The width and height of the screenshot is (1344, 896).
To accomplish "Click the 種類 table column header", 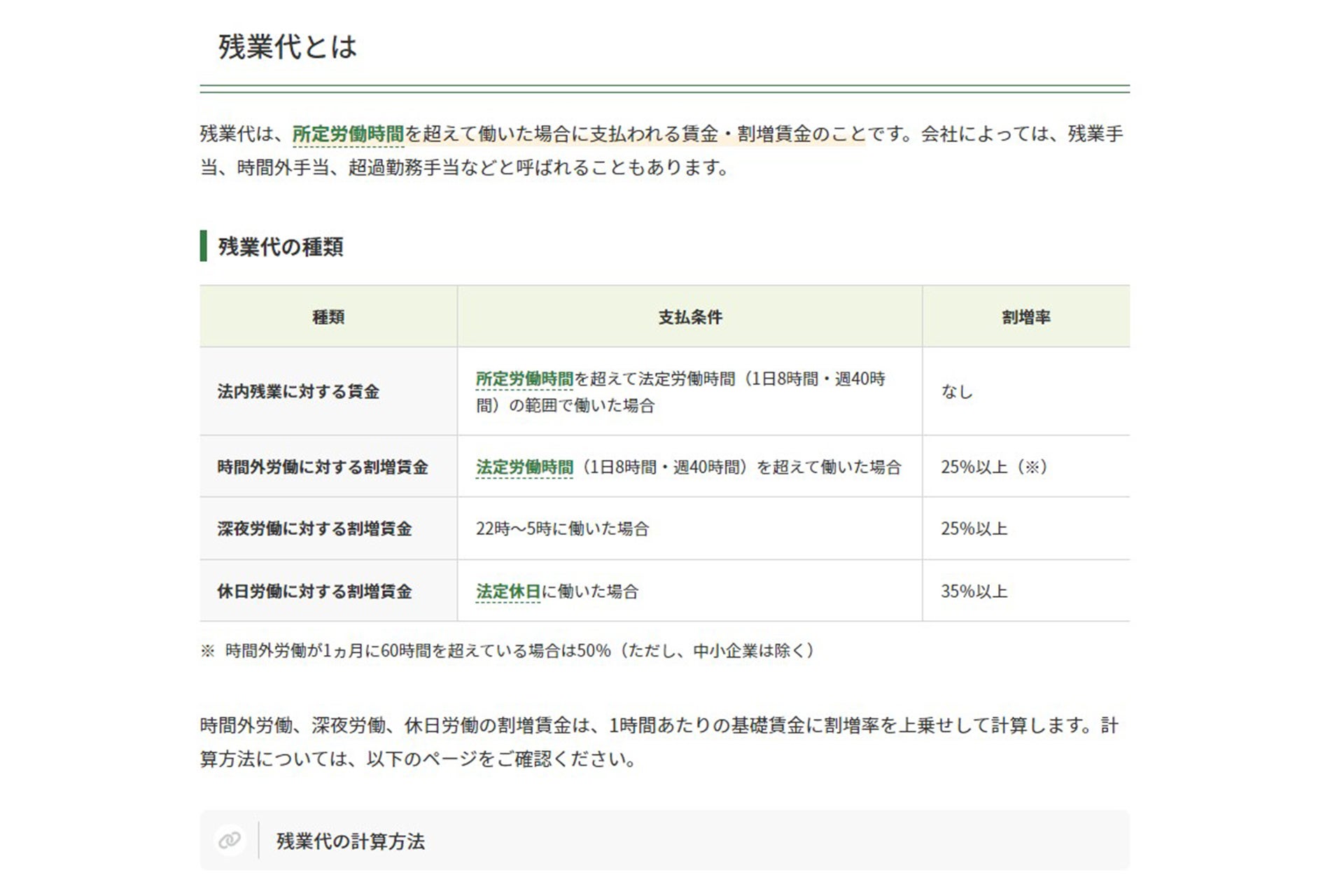I will click(x=328, y=317).
